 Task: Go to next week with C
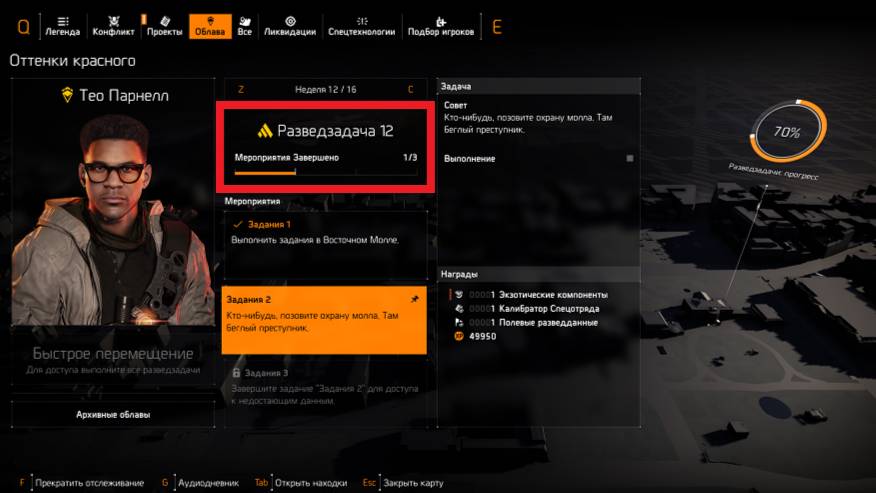(411, 89)
